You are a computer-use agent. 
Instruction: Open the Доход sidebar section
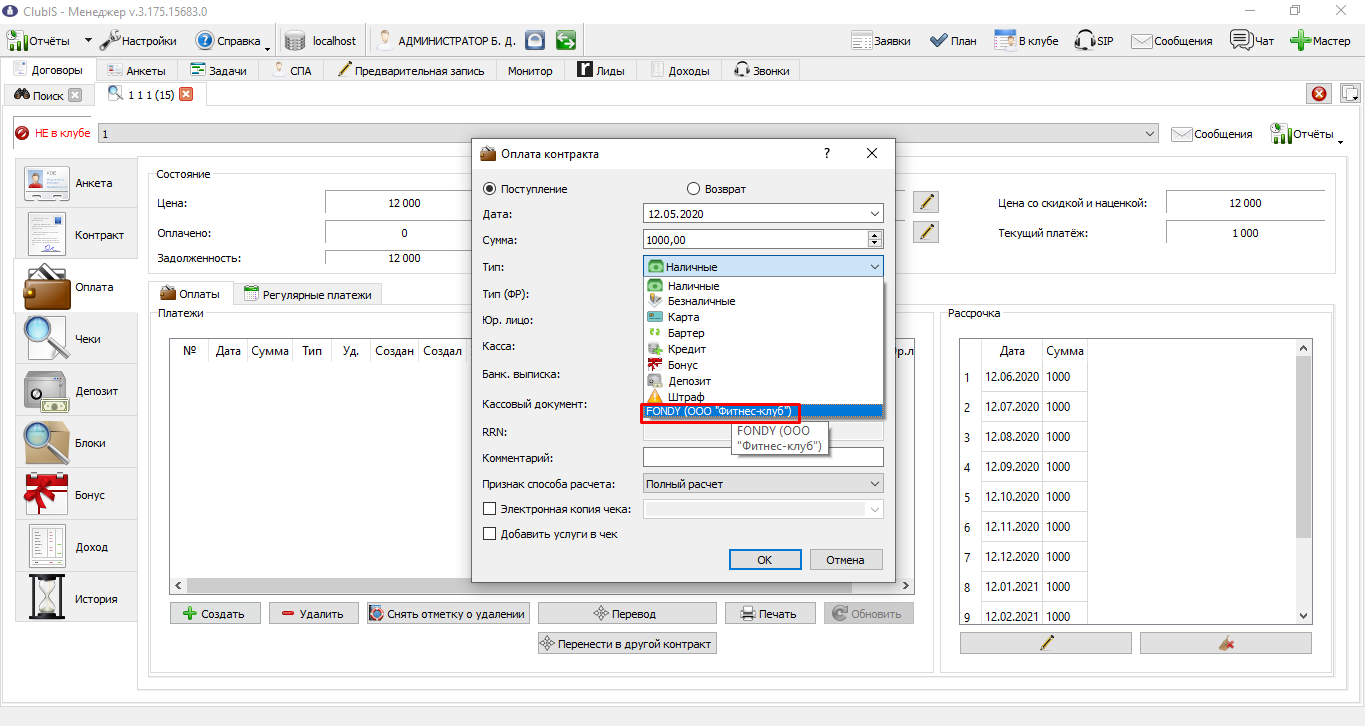tap(76, 547)
